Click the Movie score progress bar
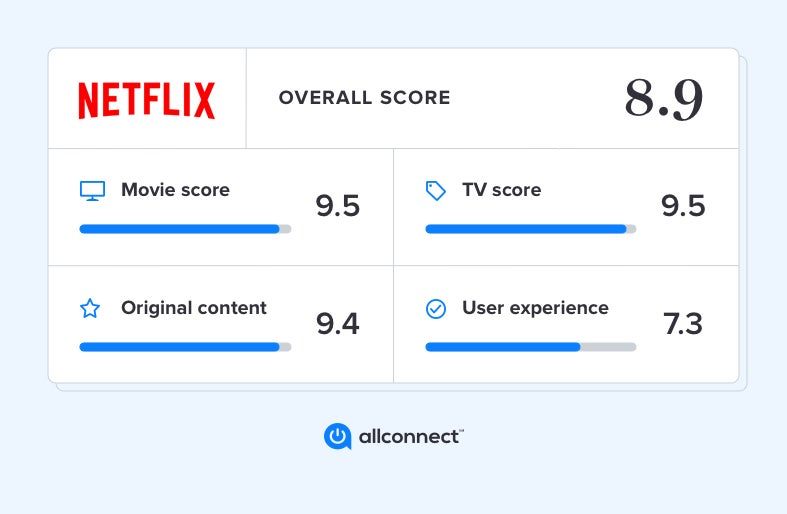 [185, 229]
